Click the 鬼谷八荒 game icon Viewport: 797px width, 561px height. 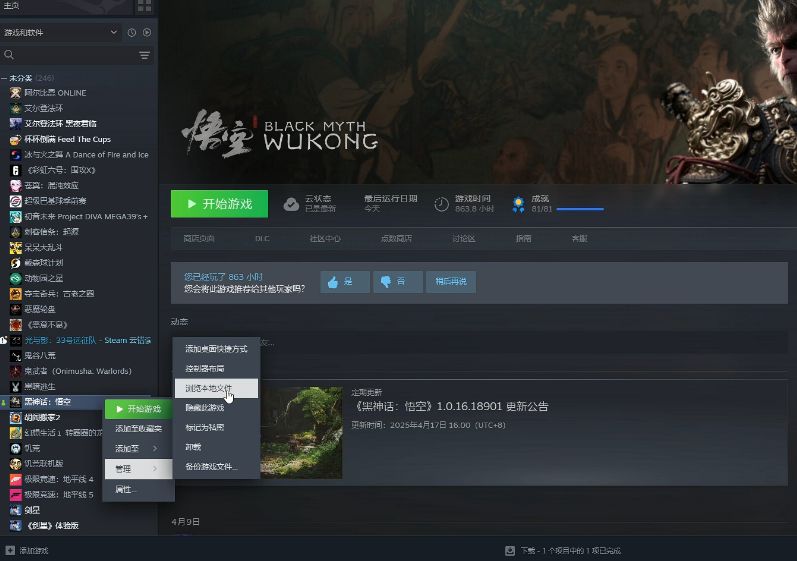(16, 356)
